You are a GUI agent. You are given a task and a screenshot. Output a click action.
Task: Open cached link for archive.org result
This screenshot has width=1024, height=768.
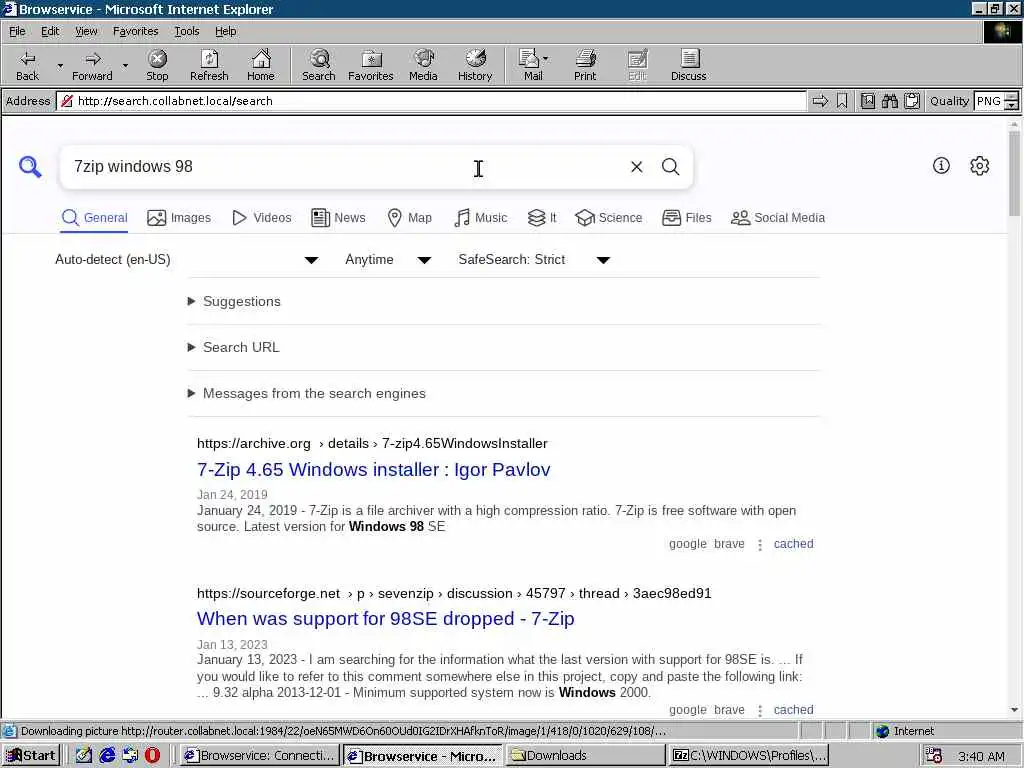pos(793,544)
